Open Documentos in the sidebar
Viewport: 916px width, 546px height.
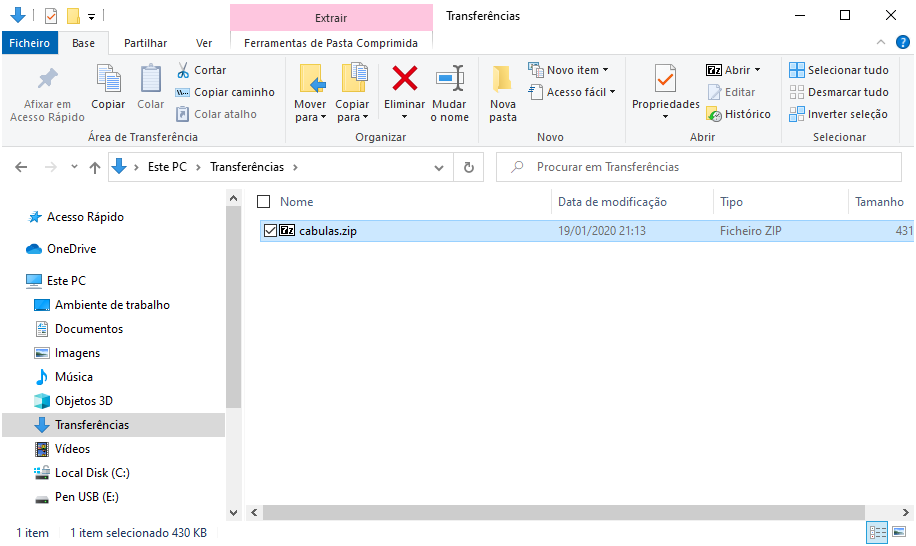coord(79,329)
